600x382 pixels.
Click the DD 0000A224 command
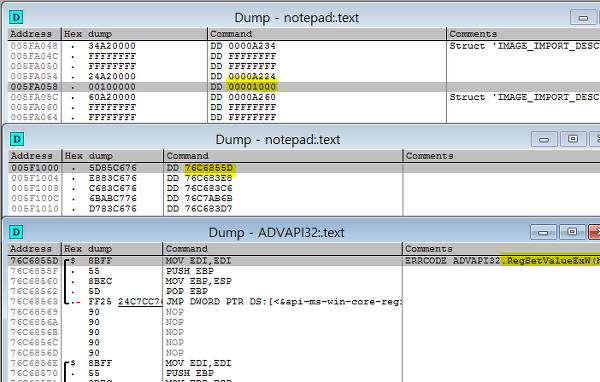(243, 77)
